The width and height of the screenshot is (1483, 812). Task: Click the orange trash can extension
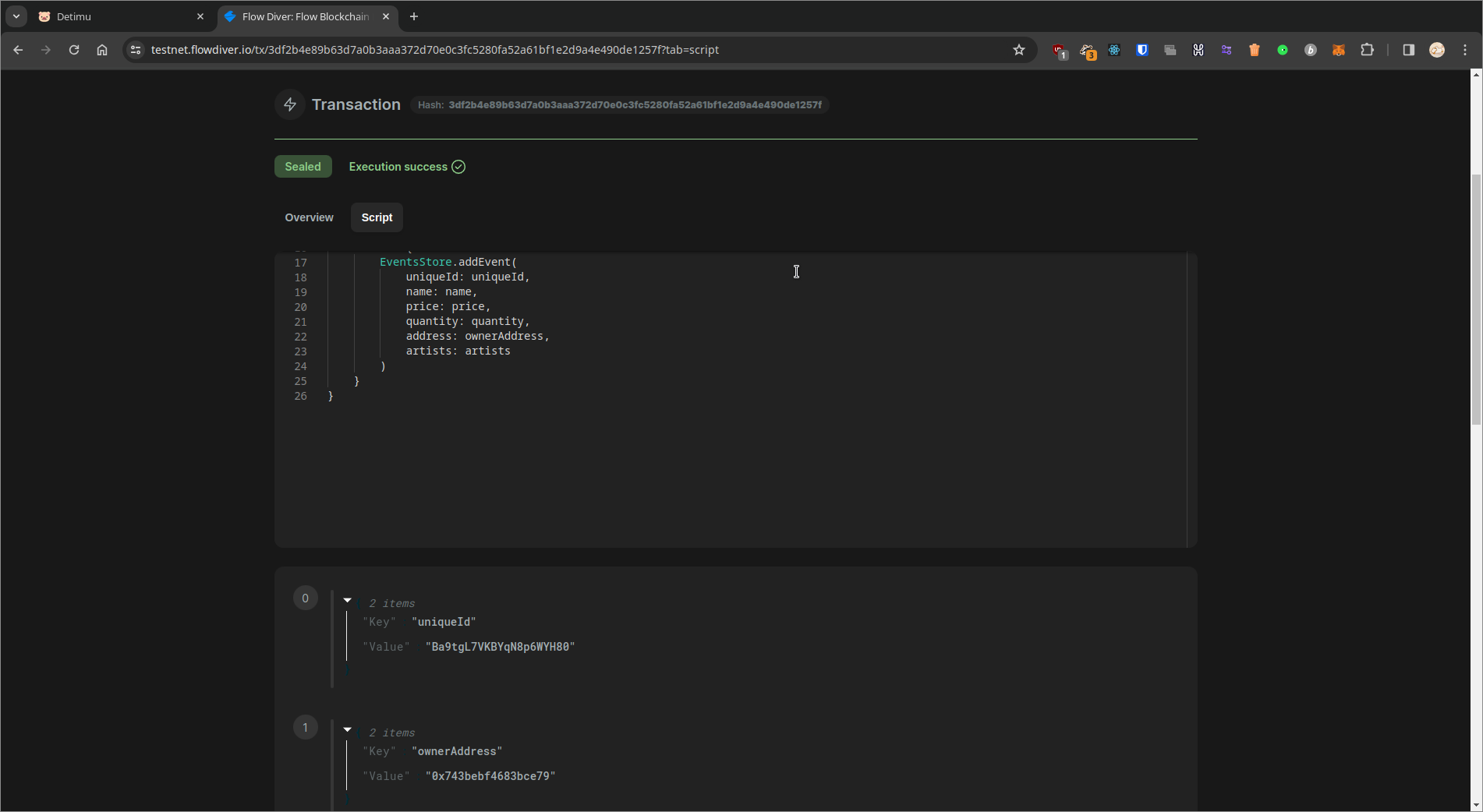1254,50
